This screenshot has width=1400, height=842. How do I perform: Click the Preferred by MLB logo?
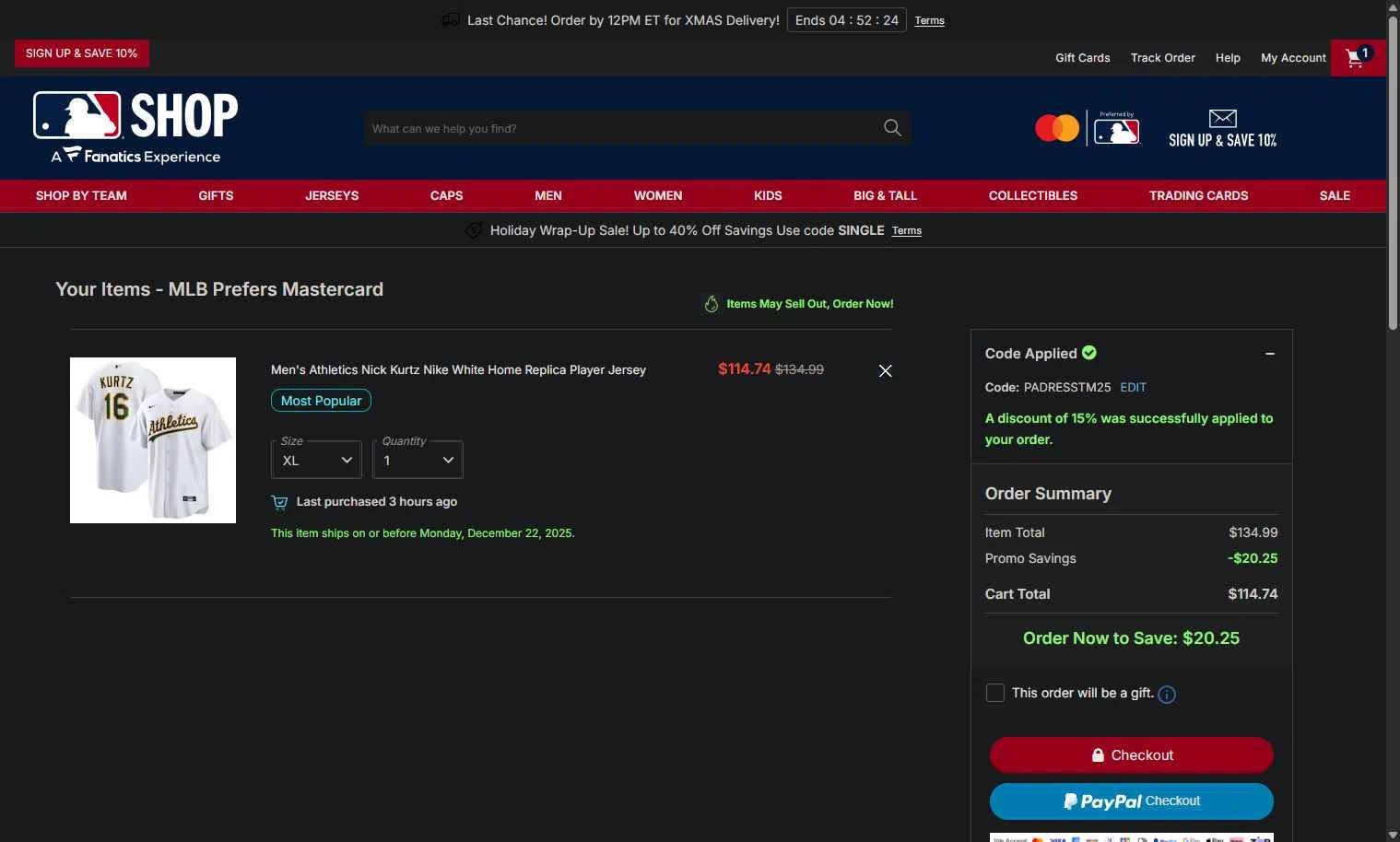click(1117, 128)
